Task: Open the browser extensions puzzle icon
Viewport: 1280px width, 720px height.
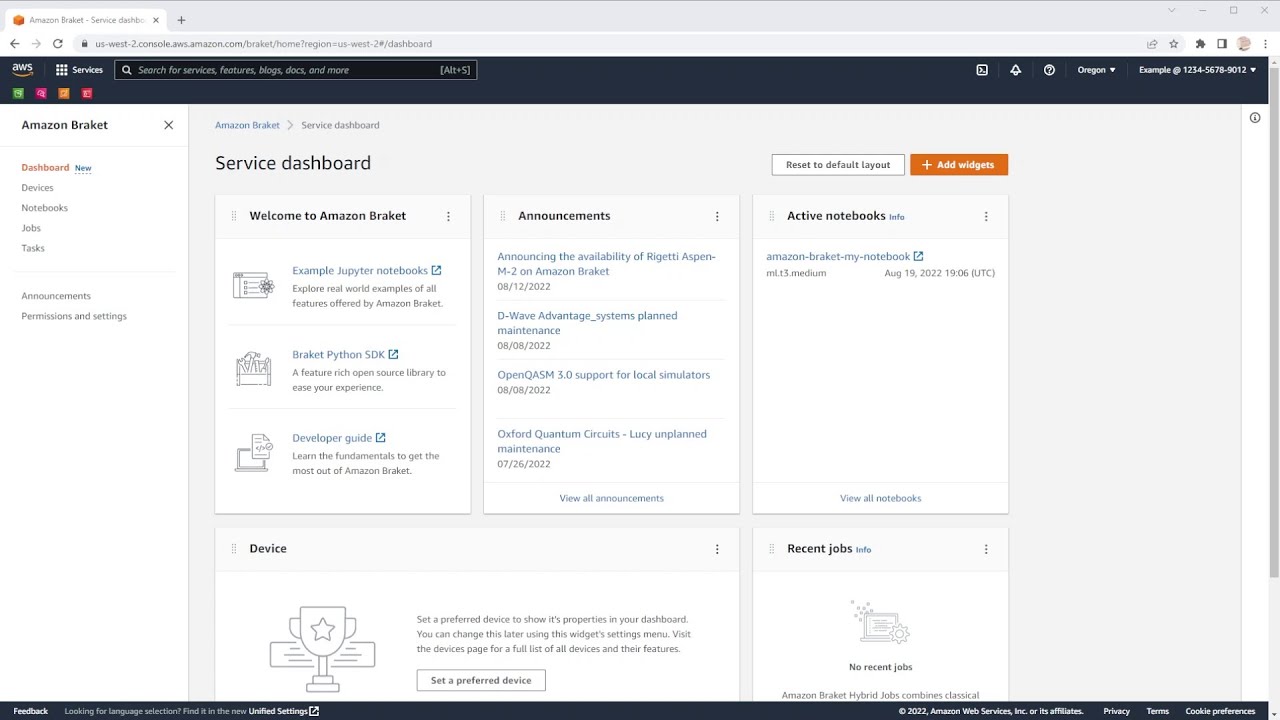Action: click(1200, 44)
